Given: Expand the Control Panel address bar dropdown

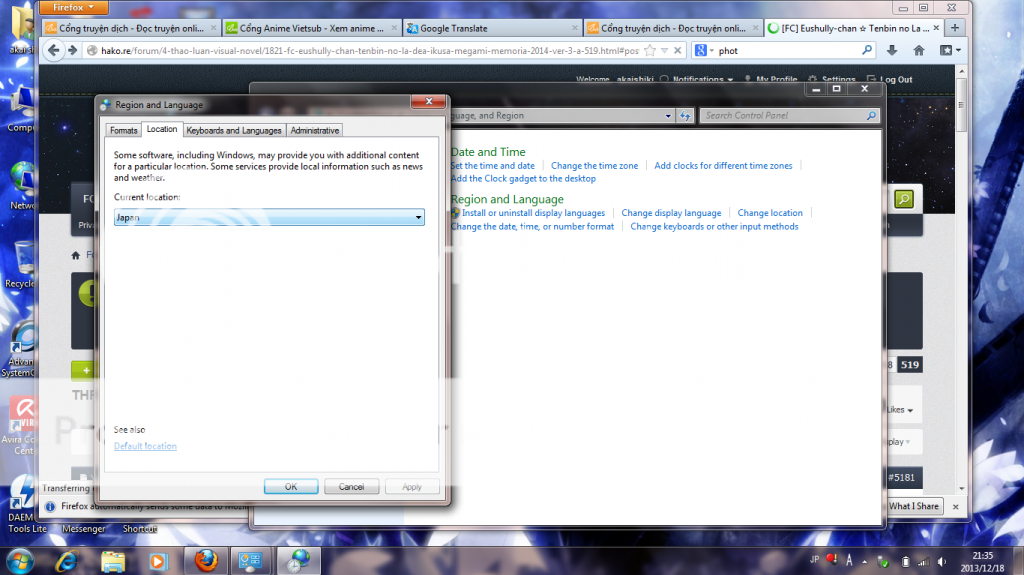Looking at the screenshot, I should pyautogui.click(x=668, y=116).
